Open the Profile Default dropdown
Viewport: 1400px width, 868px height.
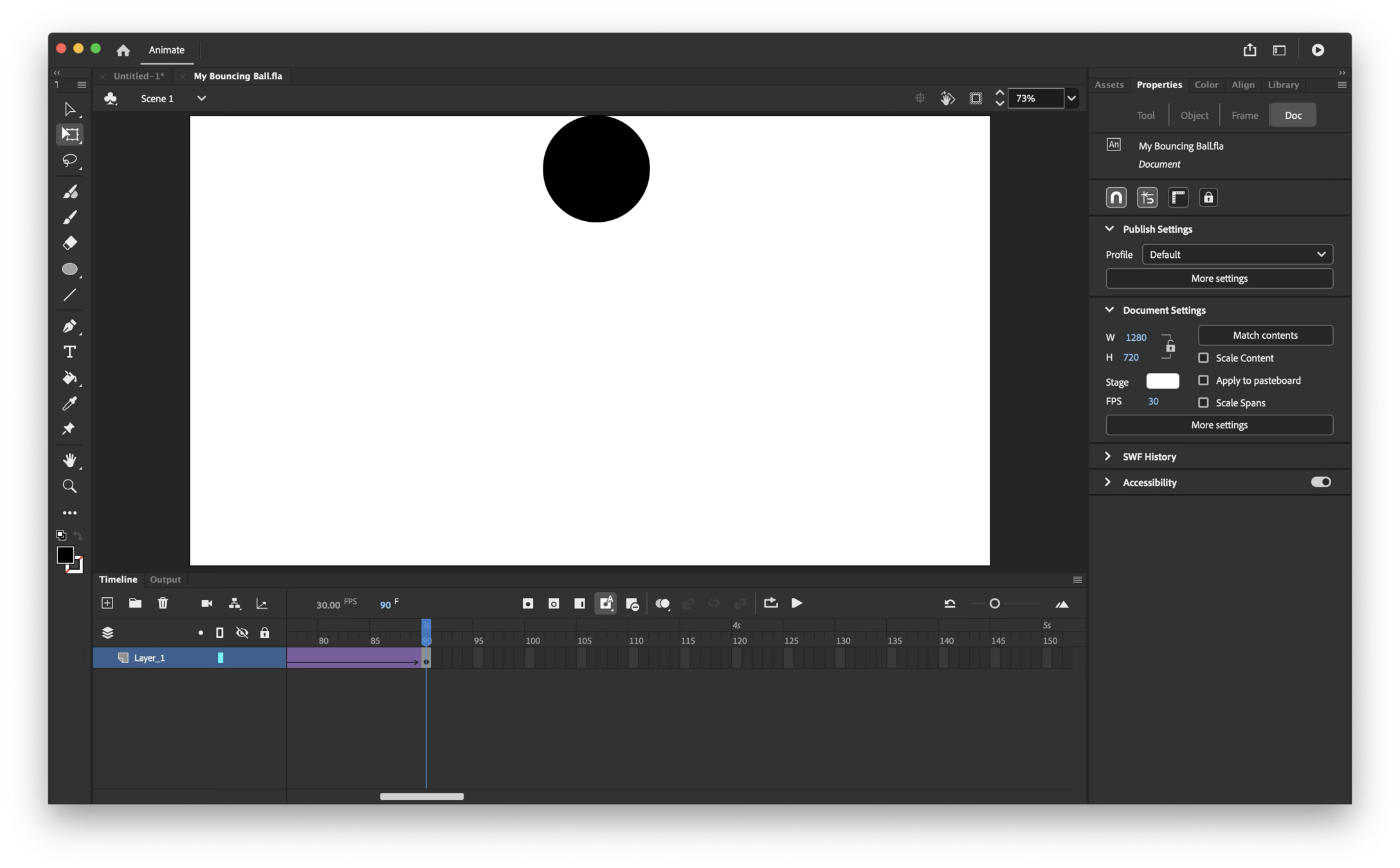(1237, 255)
